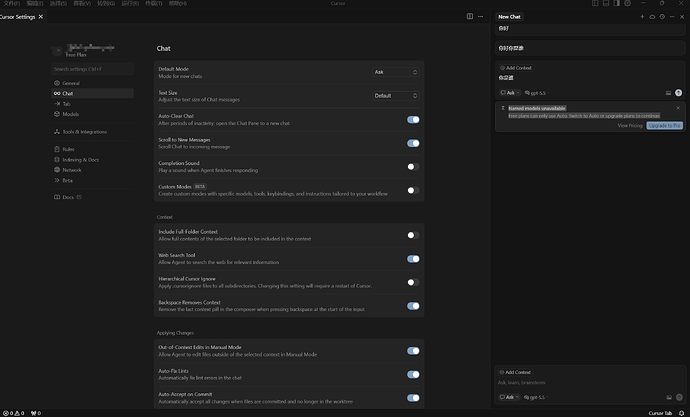
Task: Select the Models settings section
Action: (92, 114)
